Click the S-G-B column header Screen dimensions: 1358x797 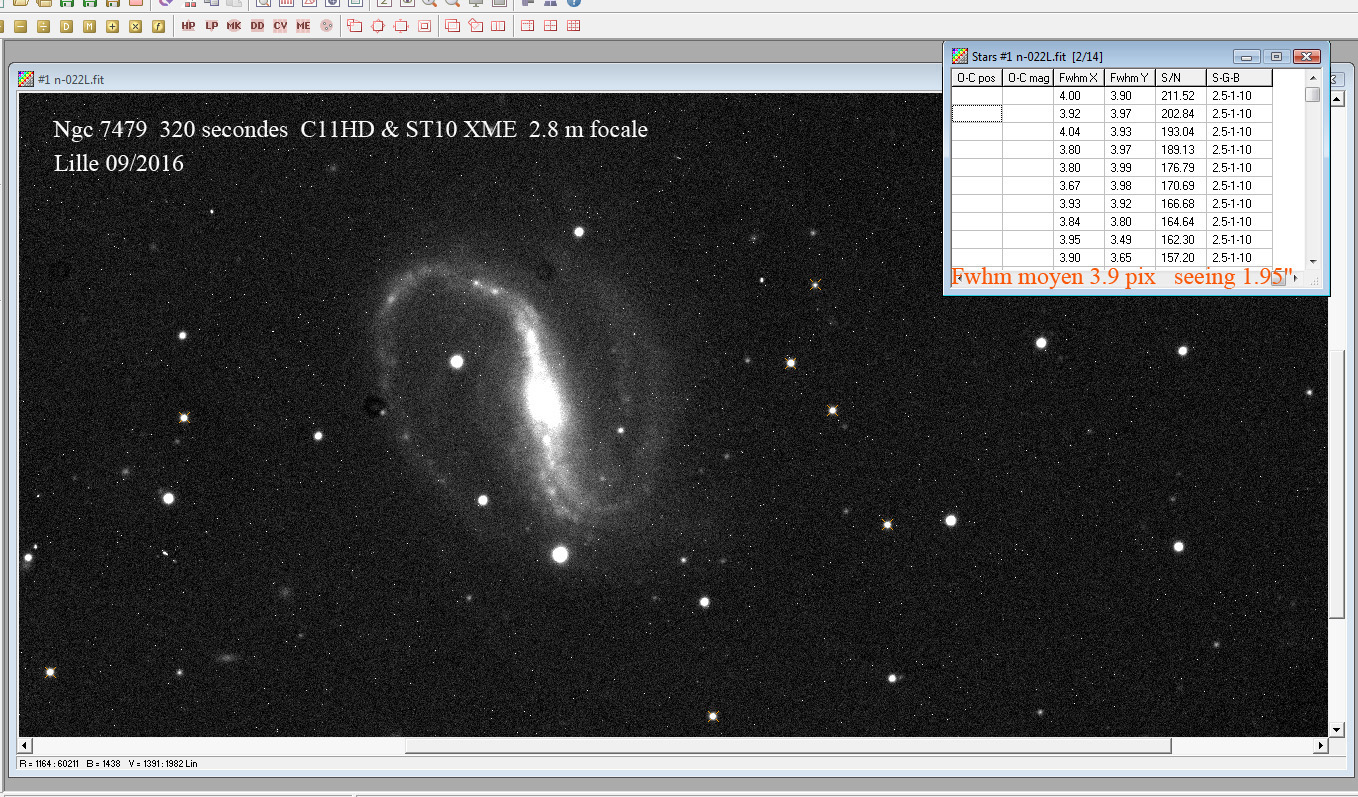tap(1239, 77)
